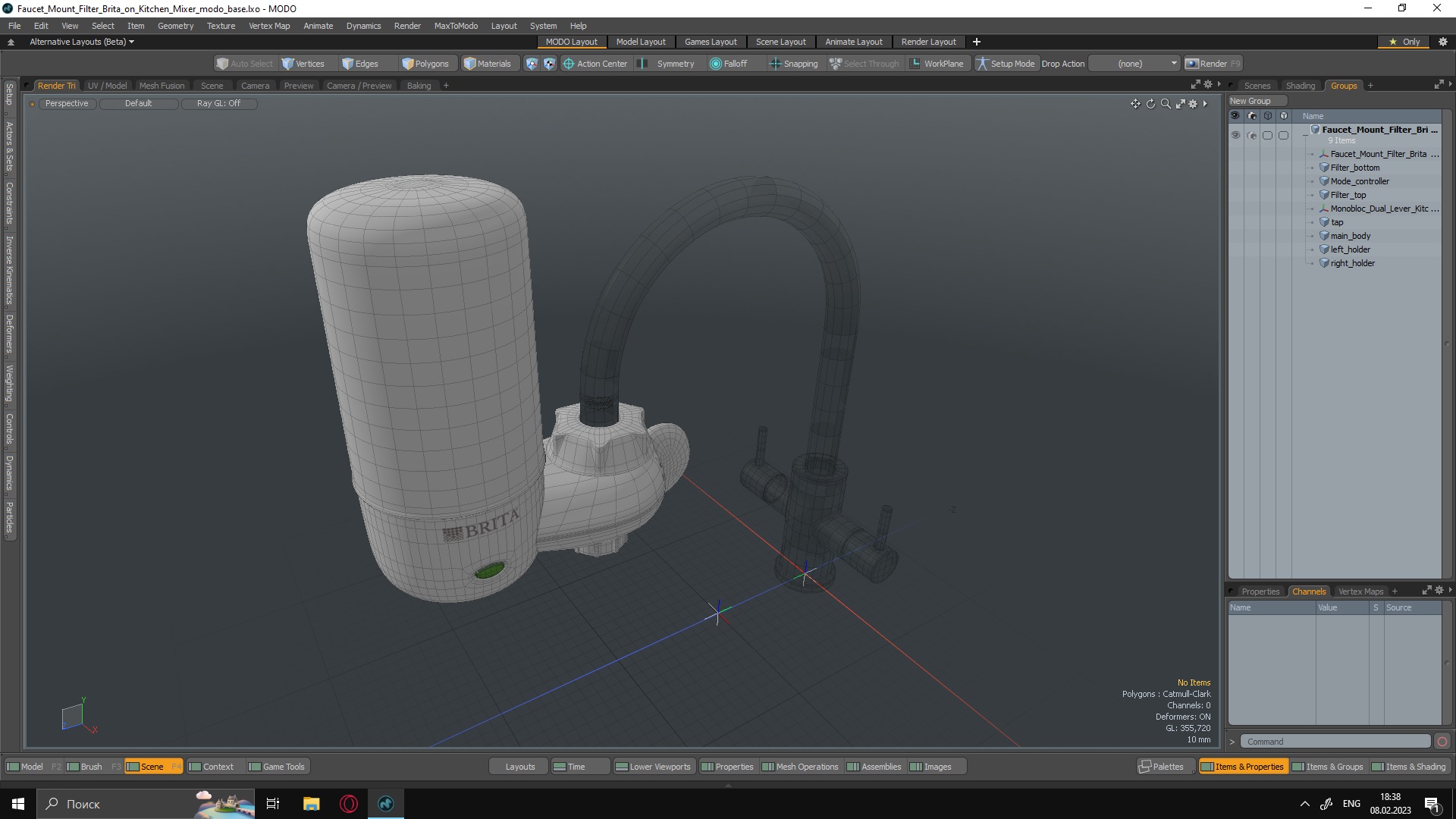Click the second item-mode cube icon beside Action Center
Viewport: 1456px width, 819px height.
pos(549,64)
